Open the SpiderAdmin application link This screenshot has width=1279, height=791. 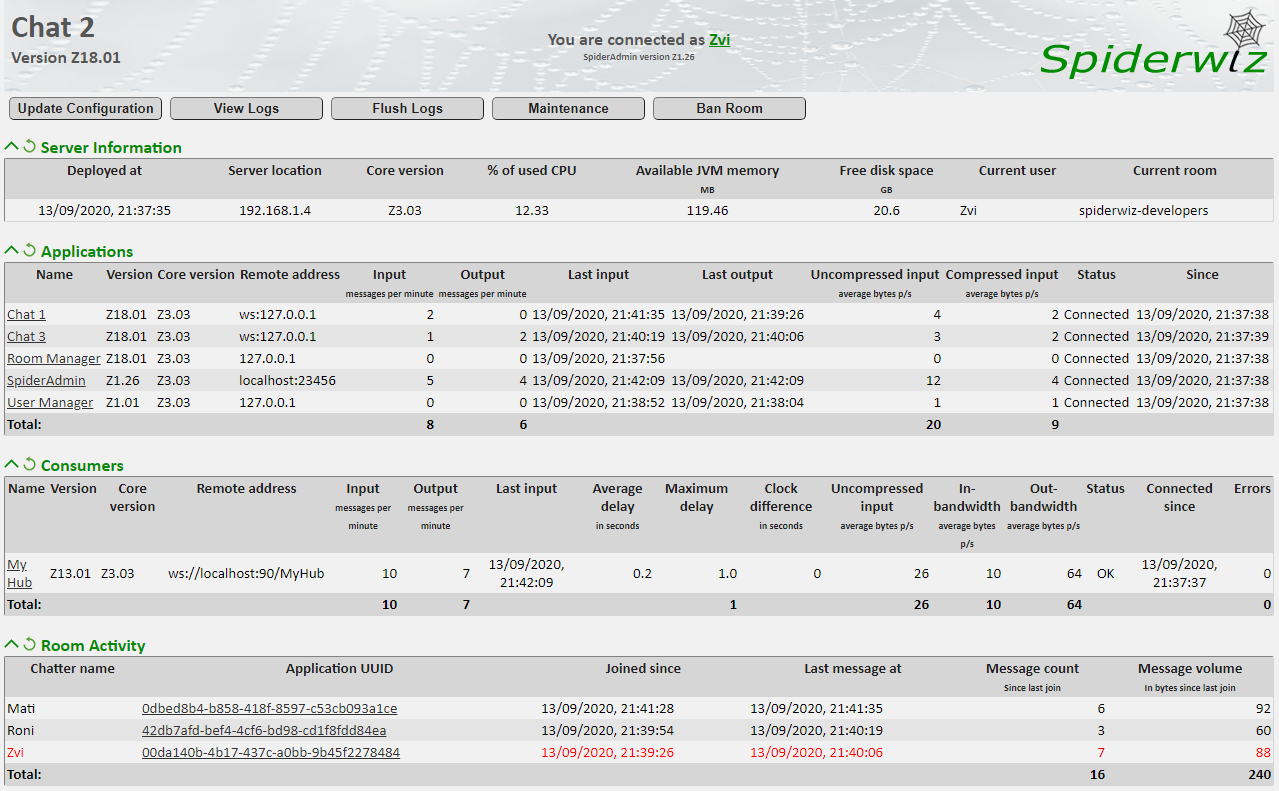click(46, 380)
